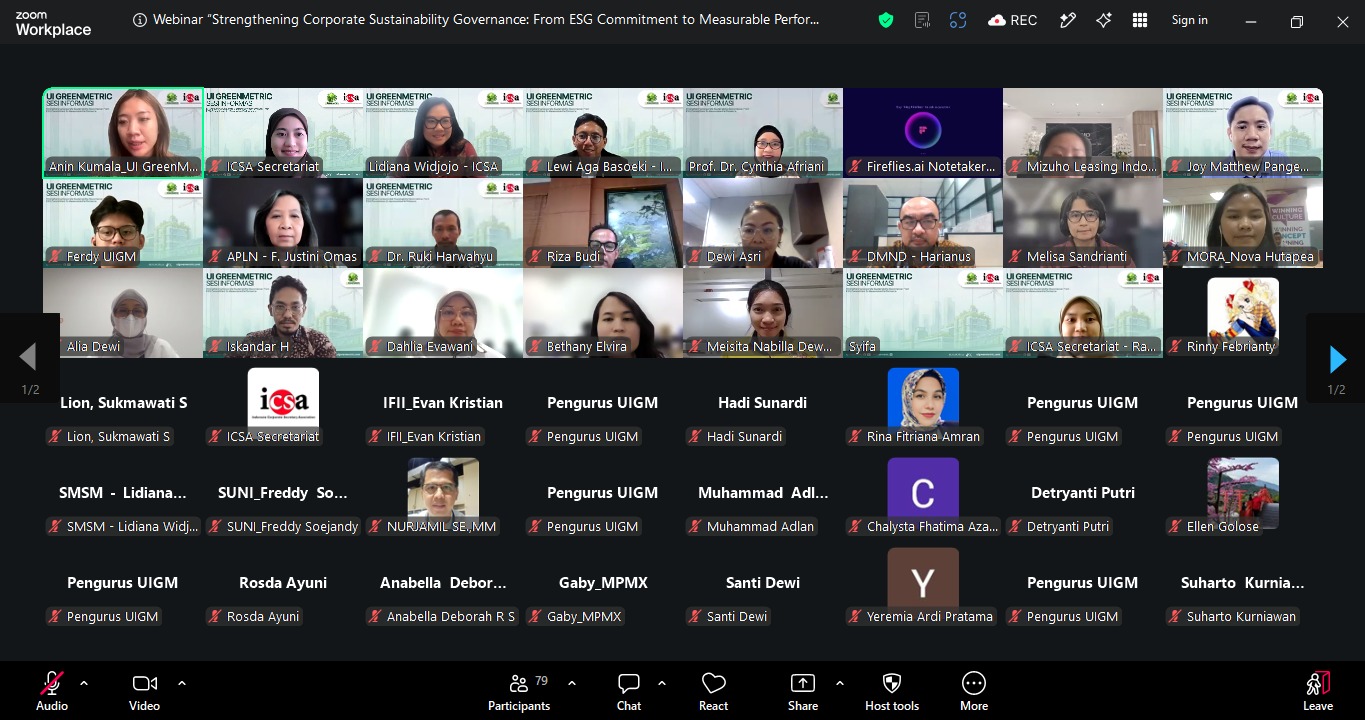Viewport: 1365px width, 720px height.
Task: Click the Zoom Workplace logo
Action: [53, 24]
